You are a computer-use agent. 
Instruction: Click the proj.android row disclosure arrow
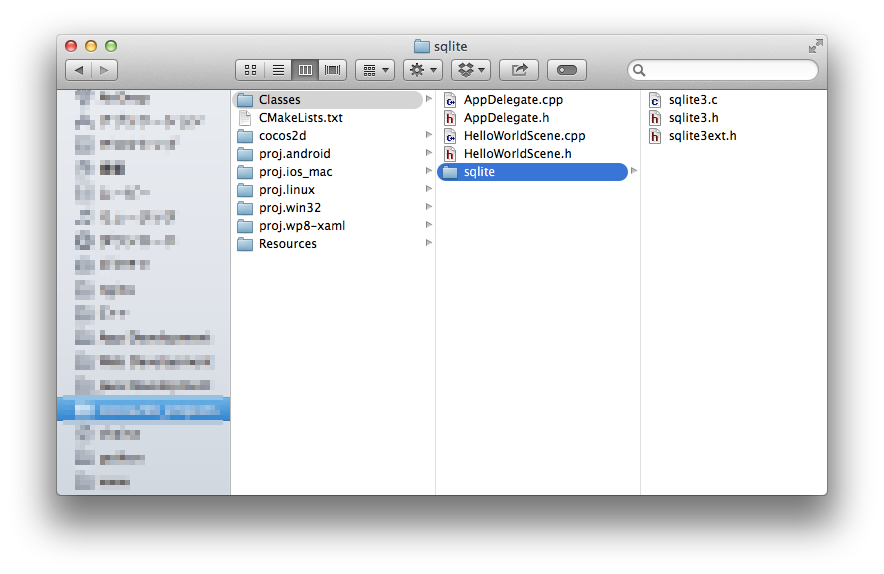(x=428, y=153)
